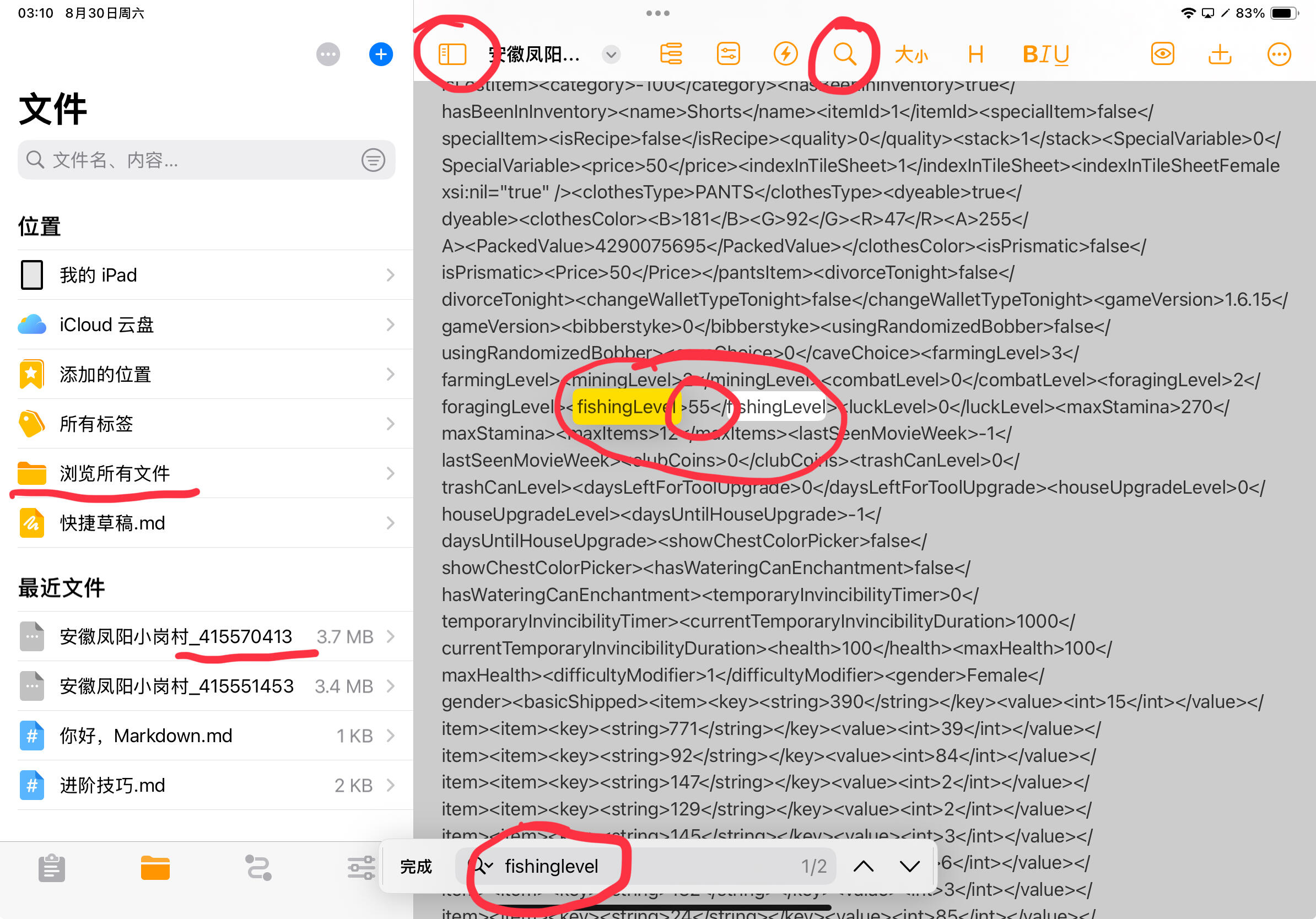
Task: Switch to the sliders settings tab
Action: click(x=361, y=868)
